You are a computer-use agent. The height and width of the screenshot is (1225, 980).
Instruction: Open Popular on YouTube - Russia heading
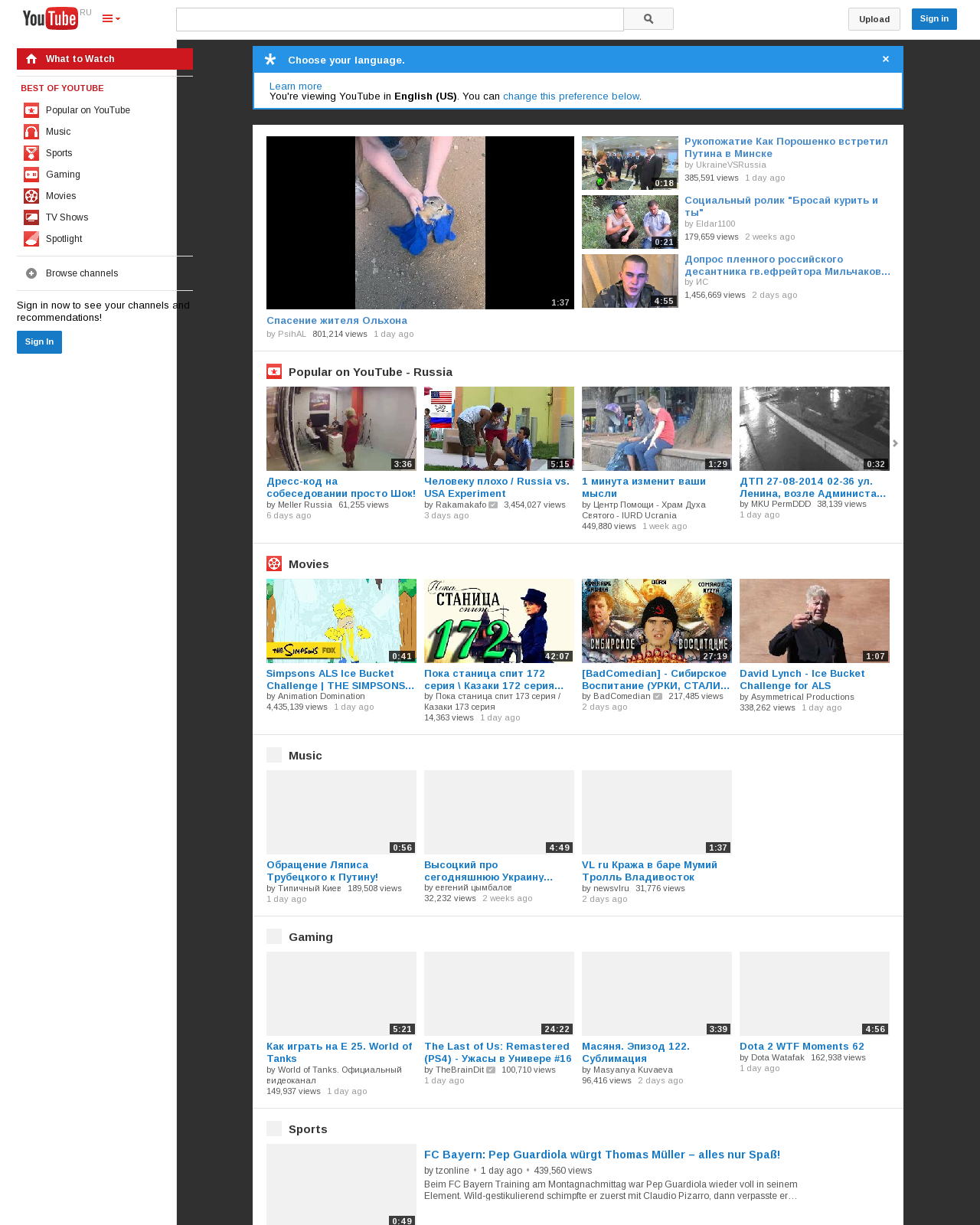click(371, 372)
